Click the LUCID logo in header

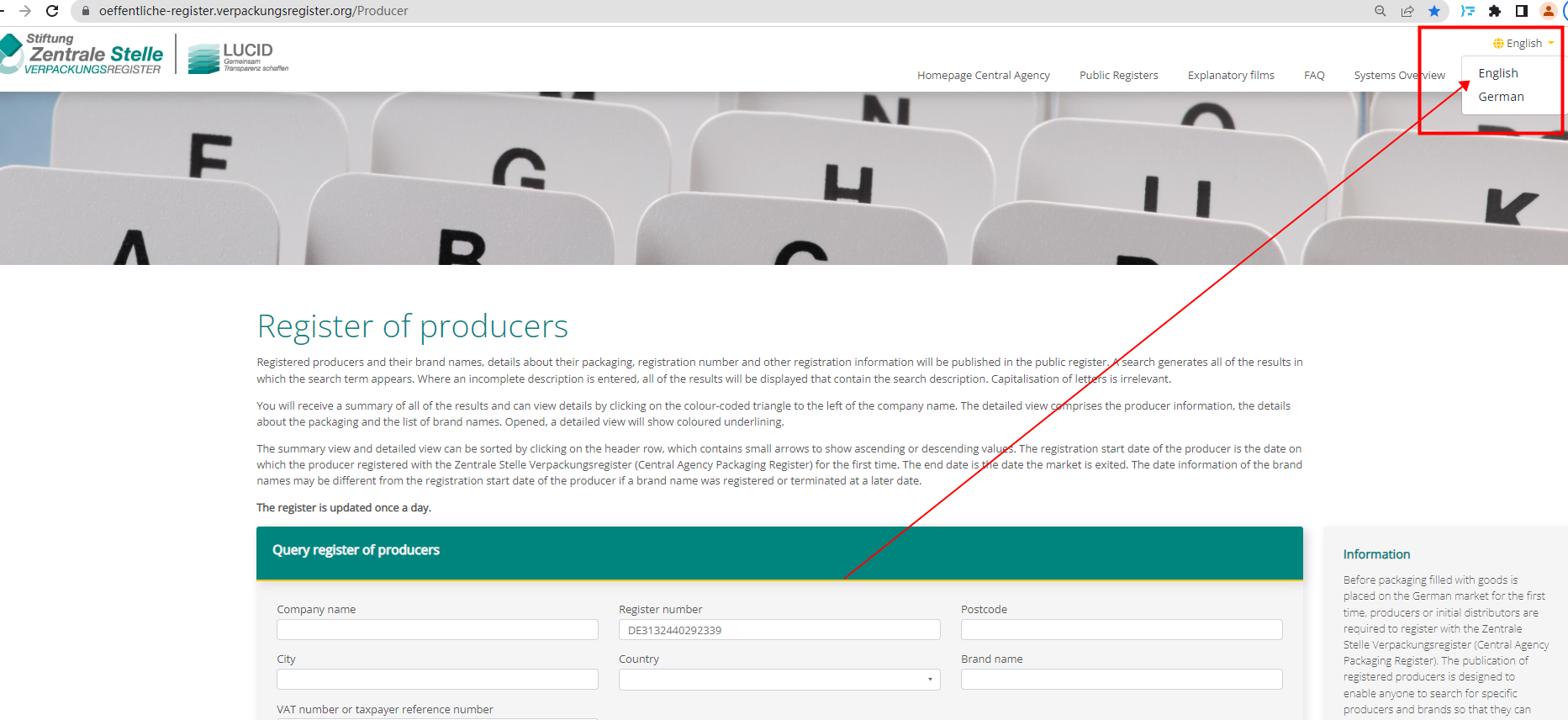click(x=238, y=57)
